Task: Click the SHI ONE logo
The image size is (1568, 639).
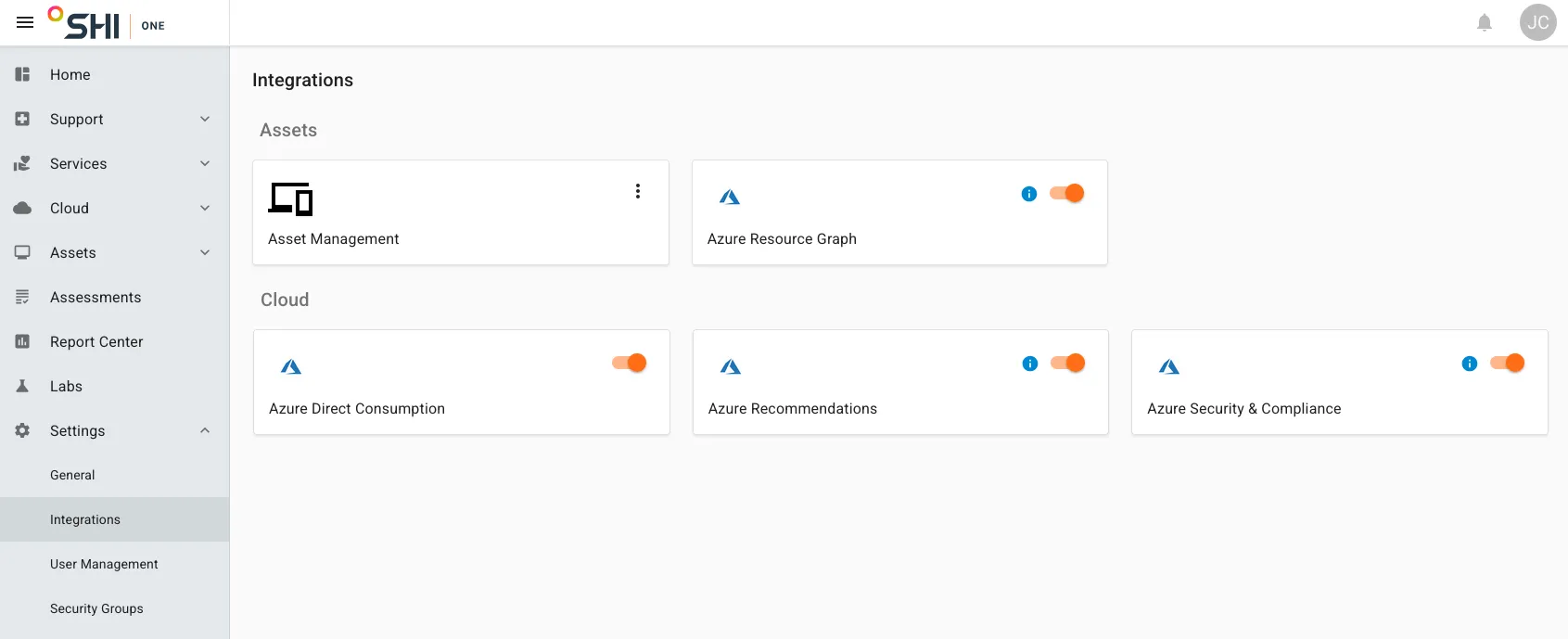Action: 107,23
